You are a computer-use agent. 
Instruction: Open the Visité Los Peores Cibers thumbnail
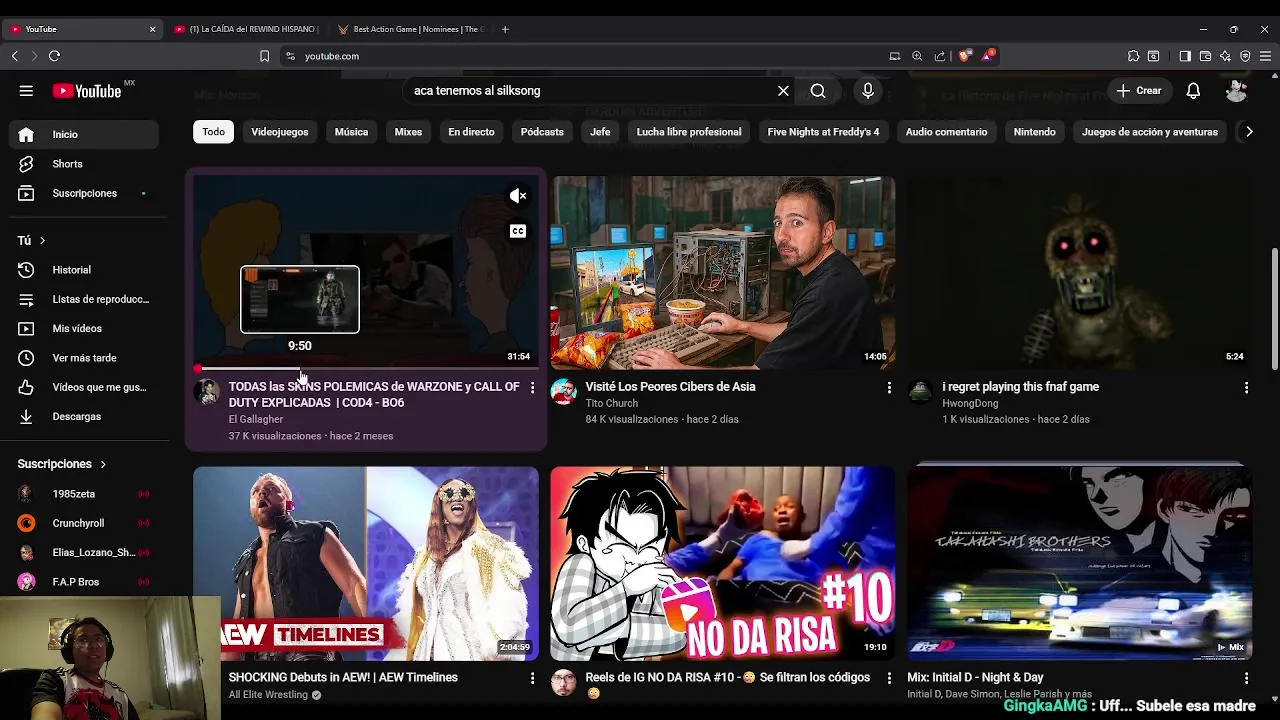723,272
